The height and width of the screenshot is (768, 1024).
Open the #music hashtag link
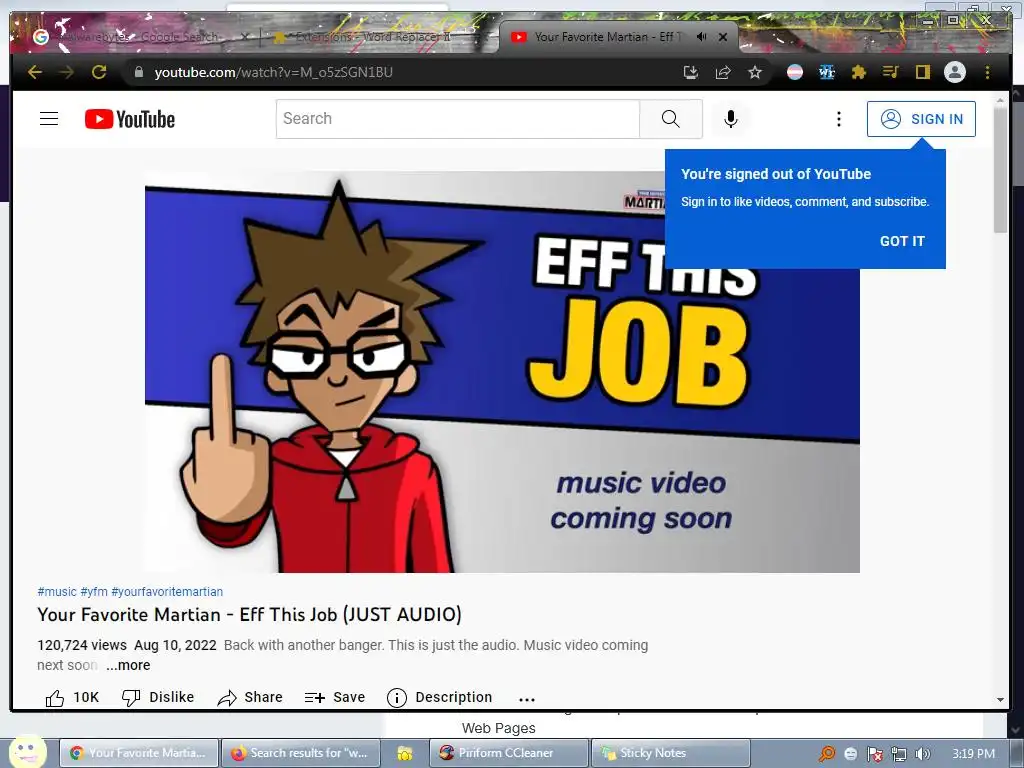57,592
